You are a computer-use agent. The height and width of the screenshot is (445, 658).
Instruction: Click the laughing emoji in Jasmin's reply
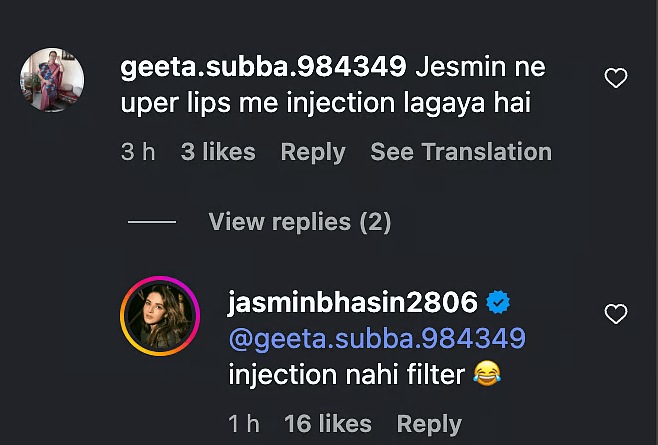(x=484, y=375)
